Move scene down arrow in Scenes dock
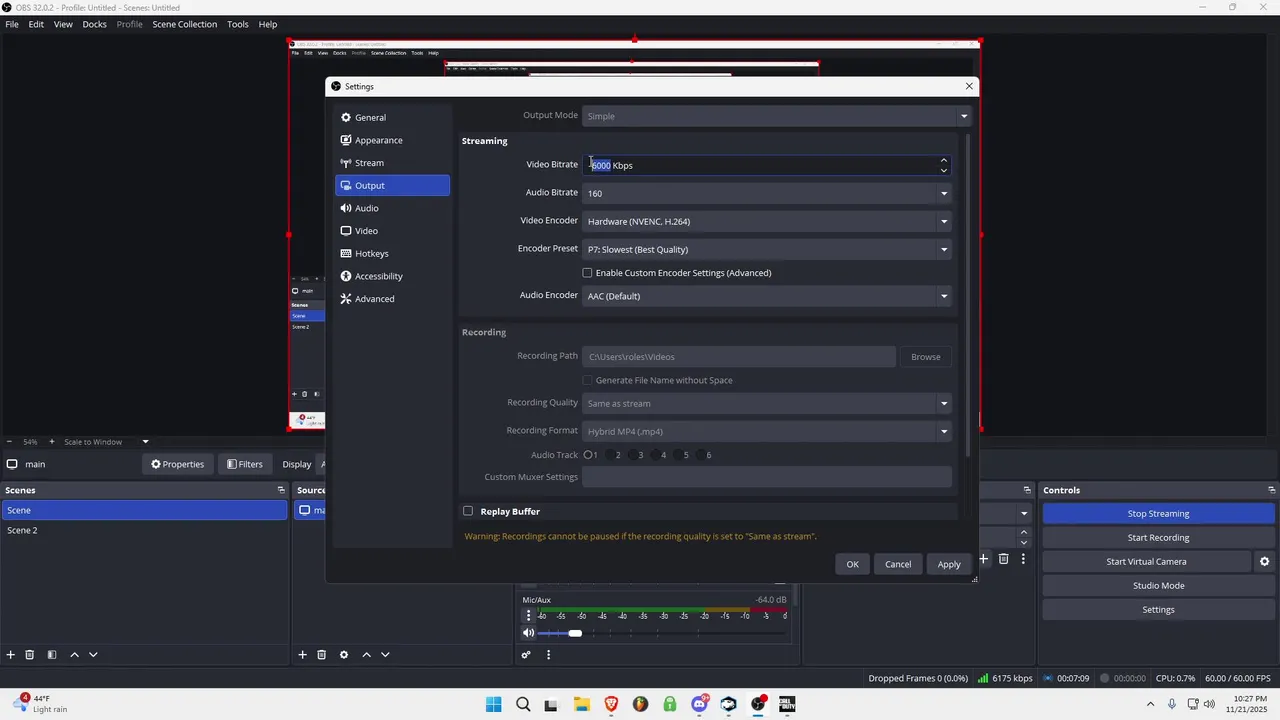Screen dimensions: 1280x720 (x=93, y=655)
